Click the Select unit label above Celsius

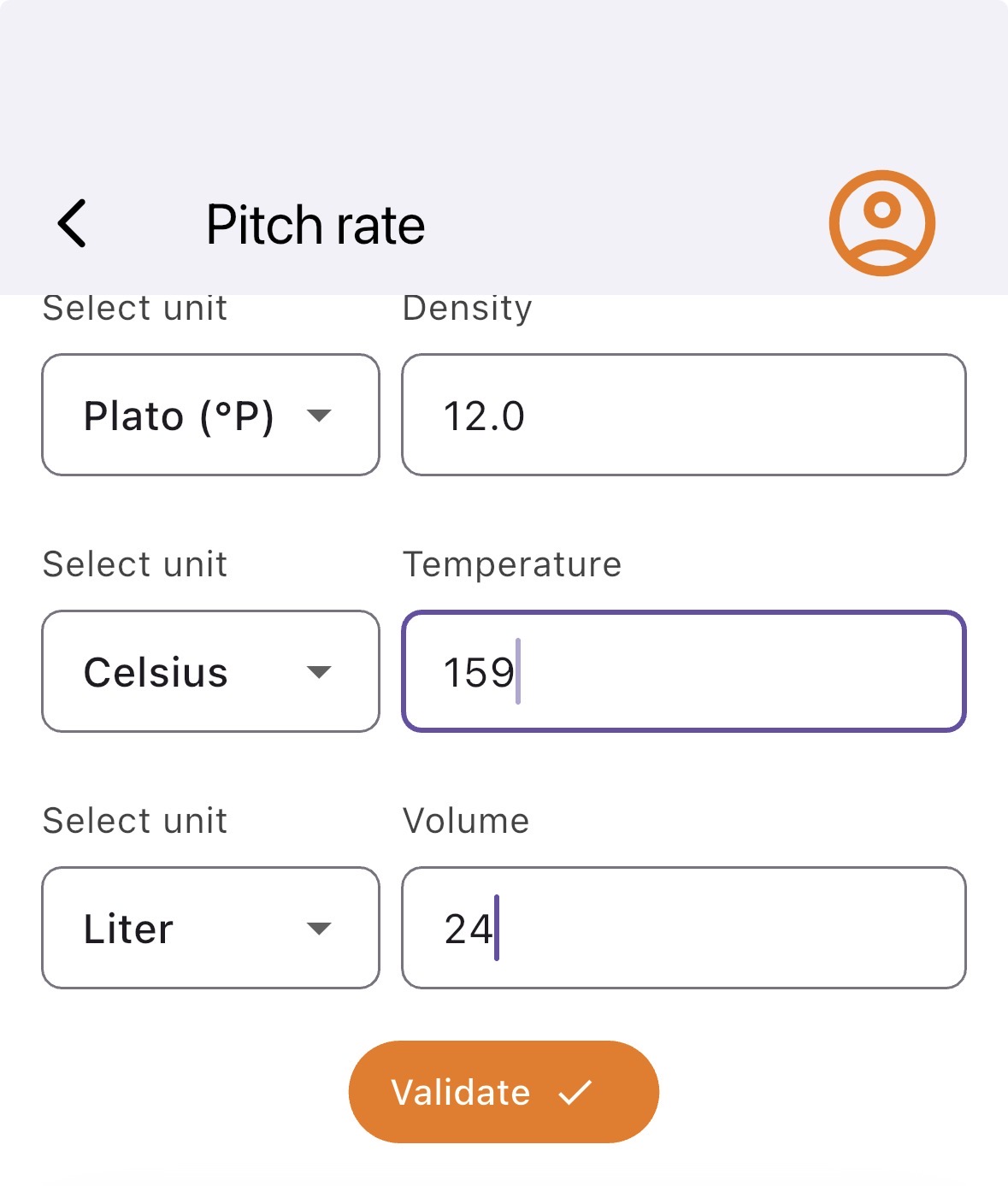pos(135,564)
